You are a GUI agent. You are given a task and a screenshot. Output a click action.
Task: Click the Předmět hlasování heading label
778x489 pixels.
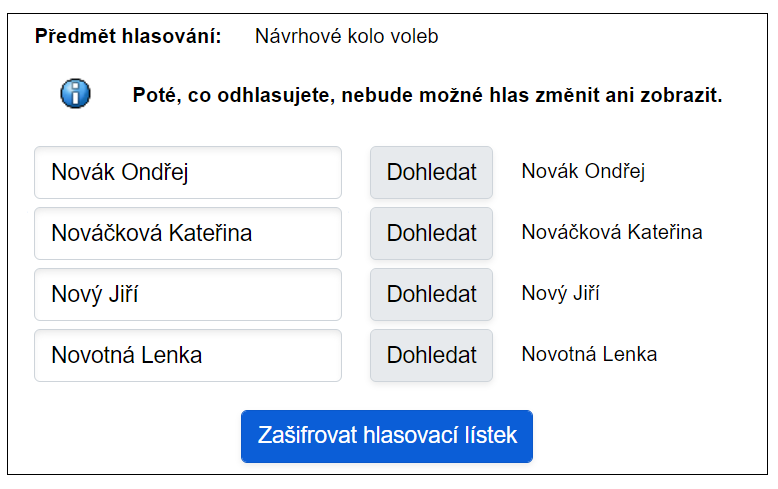128,37
